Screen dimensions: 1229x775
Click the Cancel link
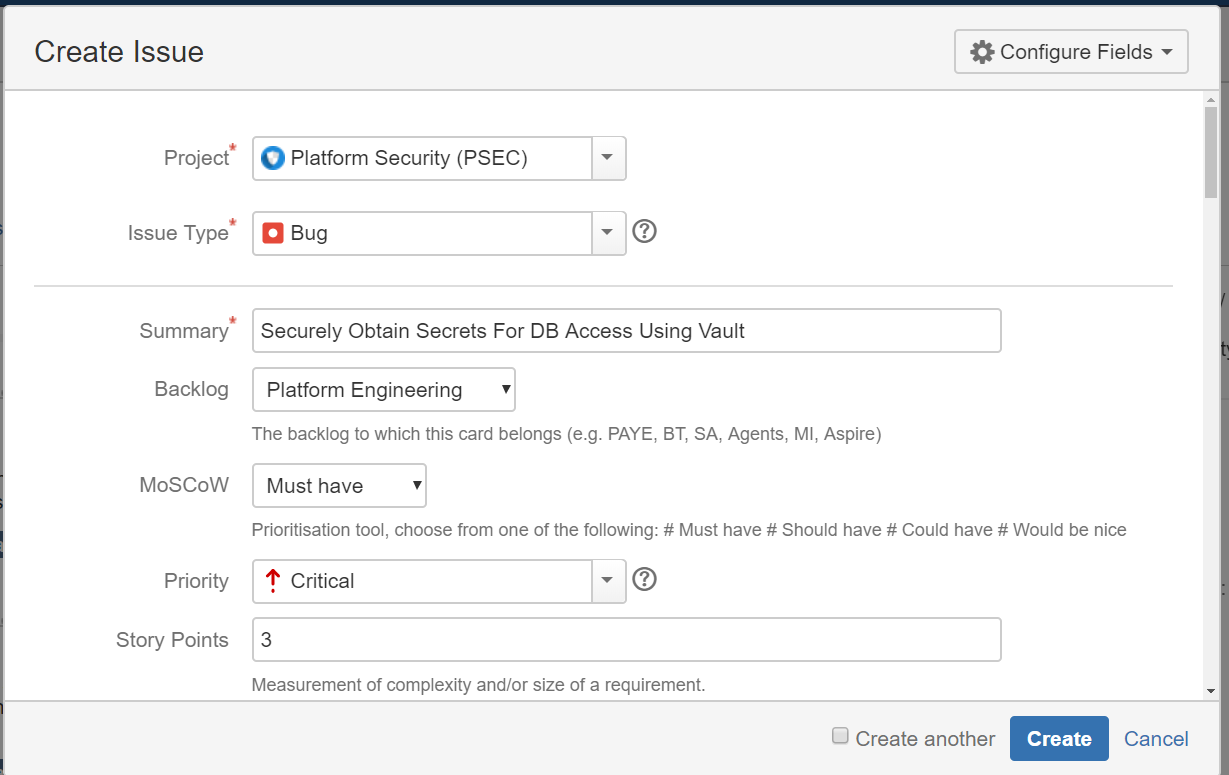tap(1156, 739)
